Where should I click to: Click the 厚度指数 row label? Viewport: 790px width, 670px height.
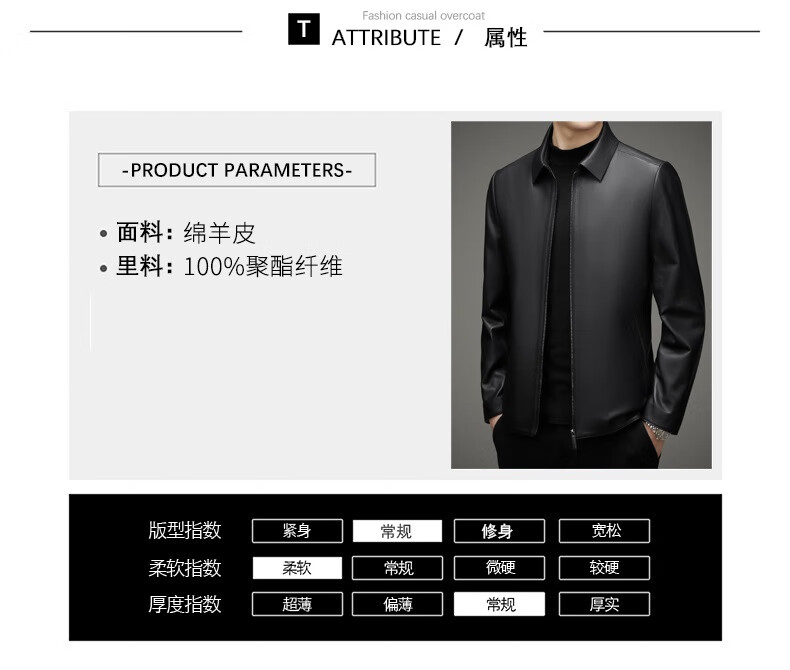(x=184, y=604)
